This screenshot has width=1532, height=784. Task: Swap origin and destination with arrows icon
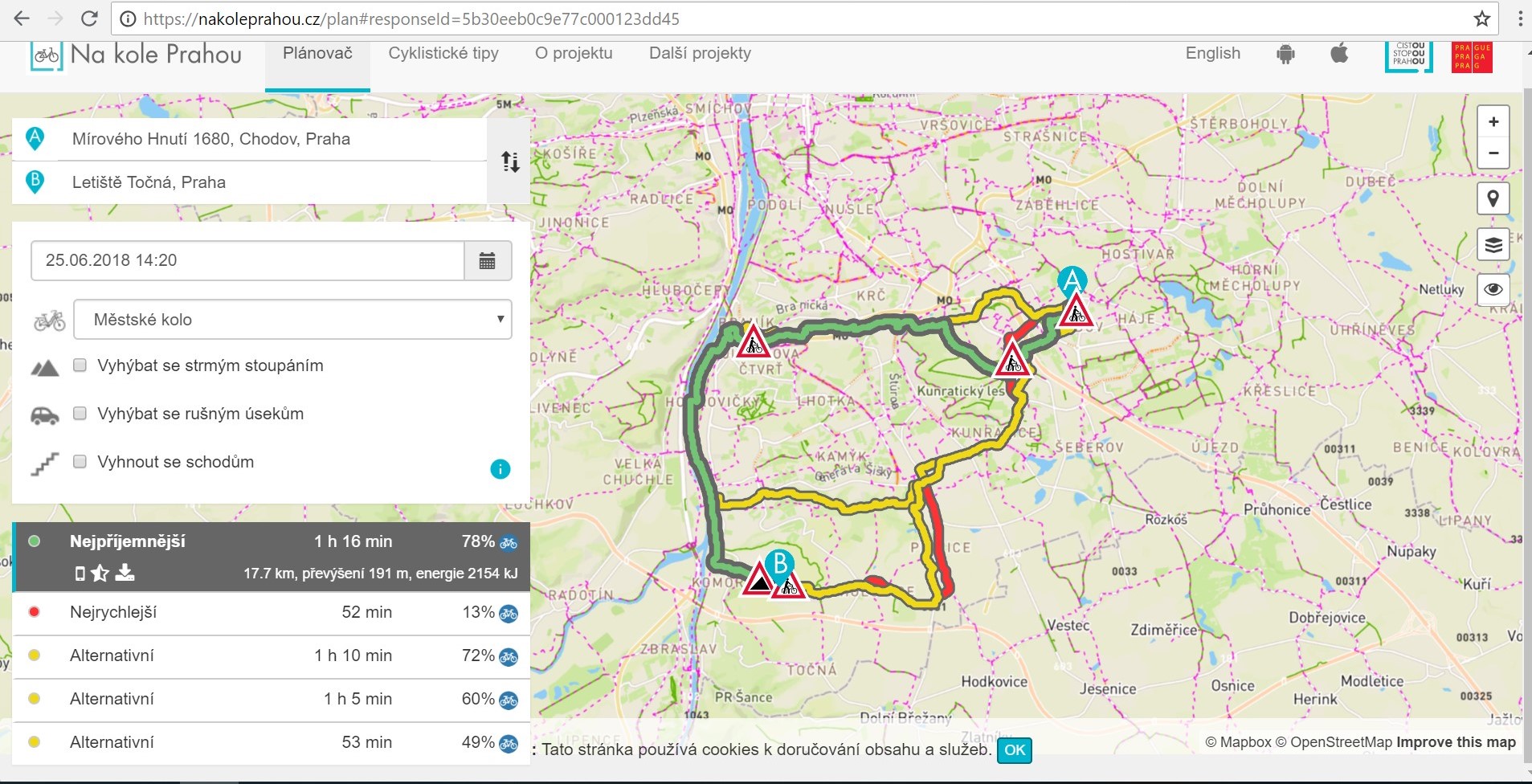510,161
